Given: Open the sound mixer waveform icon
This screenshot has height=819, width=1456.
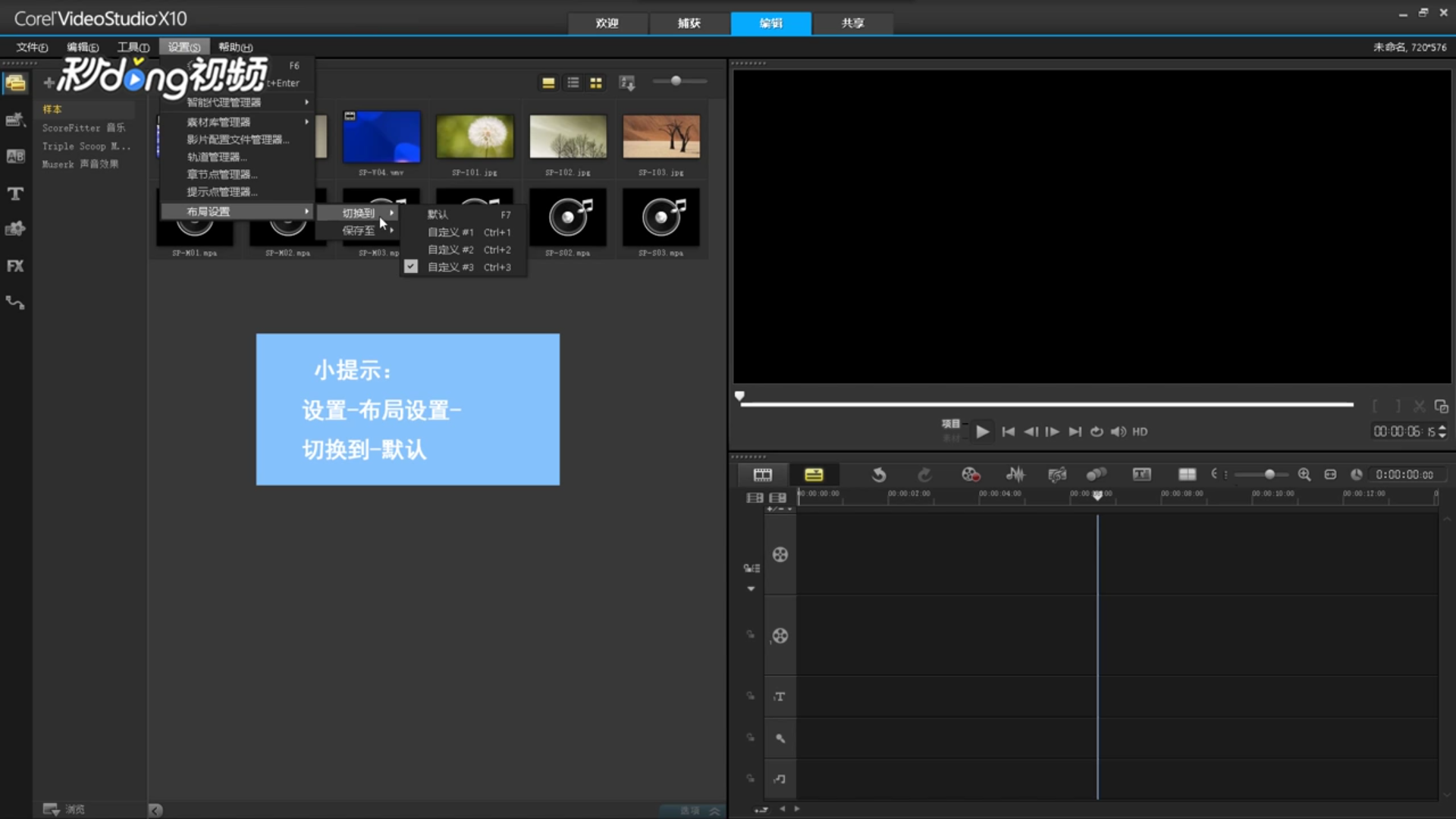Looking at the screenshot, I should click(1015, 475).
